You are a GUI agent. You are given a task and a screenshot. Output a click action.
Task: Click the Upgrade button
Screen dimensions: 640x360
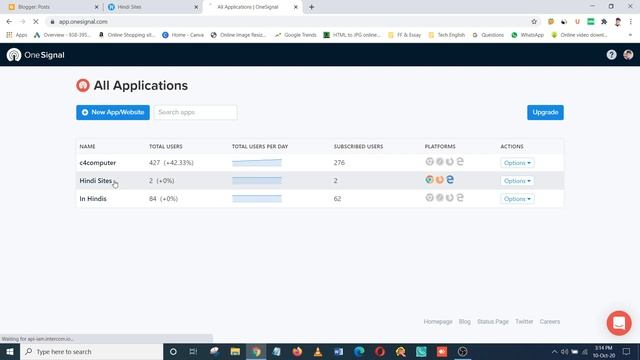point(545,112)
